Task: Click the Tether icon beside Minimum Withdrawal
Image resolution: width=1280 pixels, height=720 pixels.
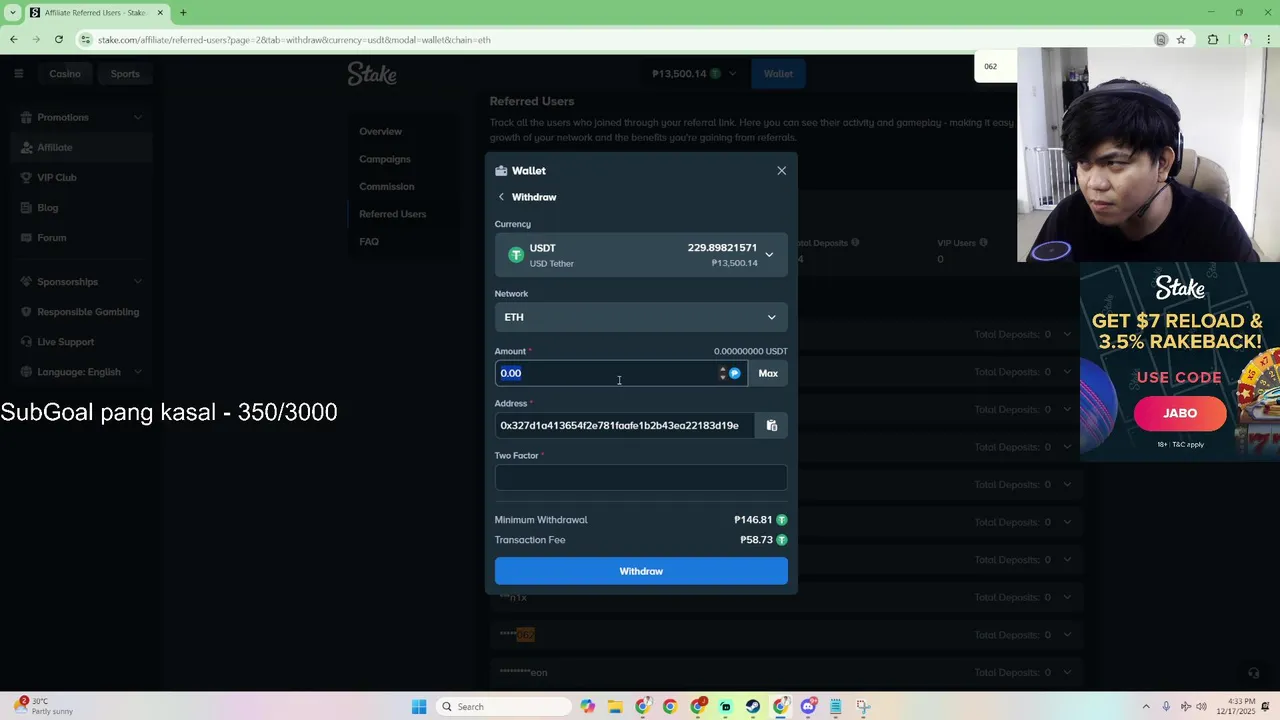Action: pos(782,520)
